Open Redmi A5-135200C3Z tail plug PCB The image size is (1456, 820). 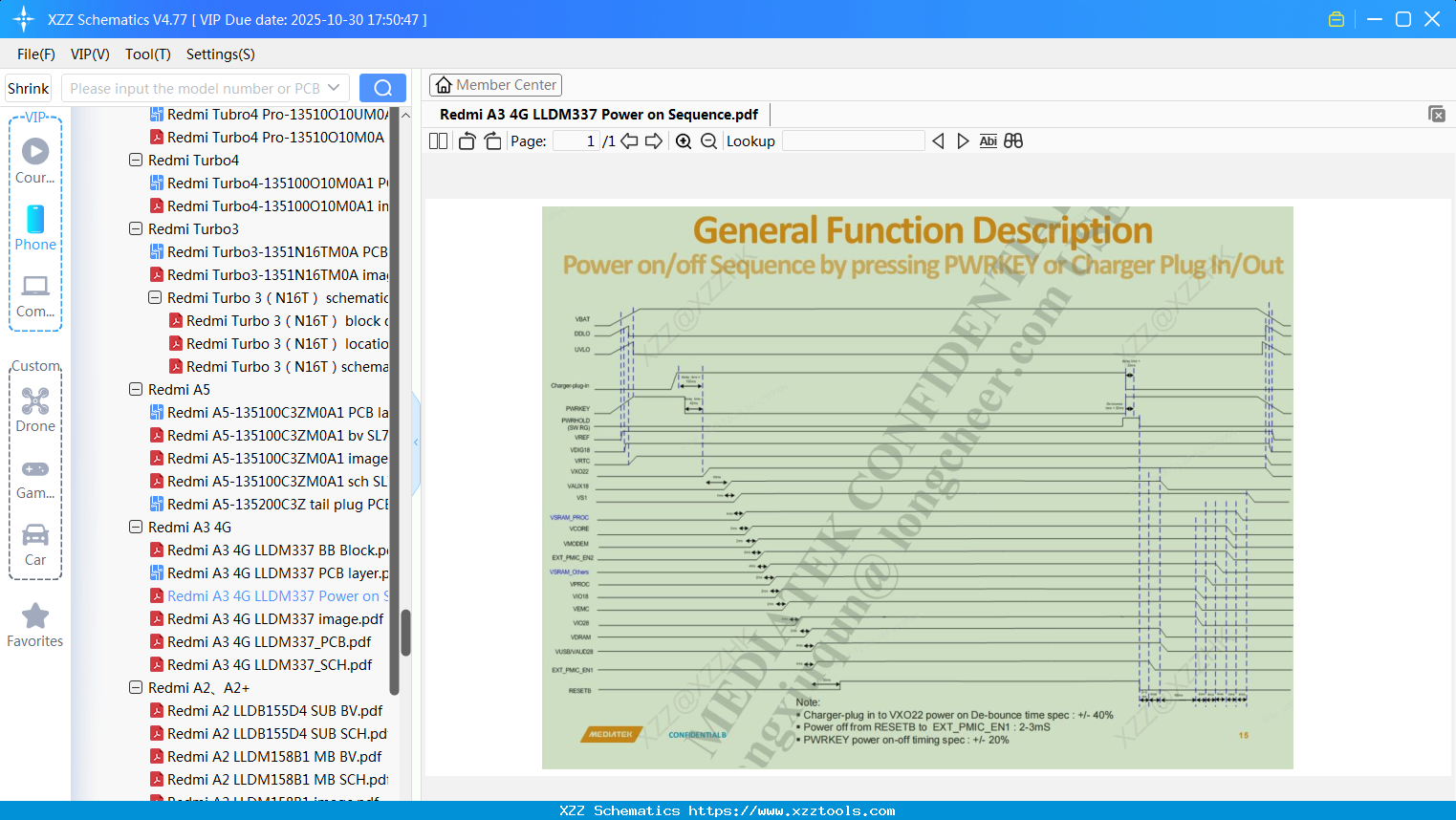270,504
